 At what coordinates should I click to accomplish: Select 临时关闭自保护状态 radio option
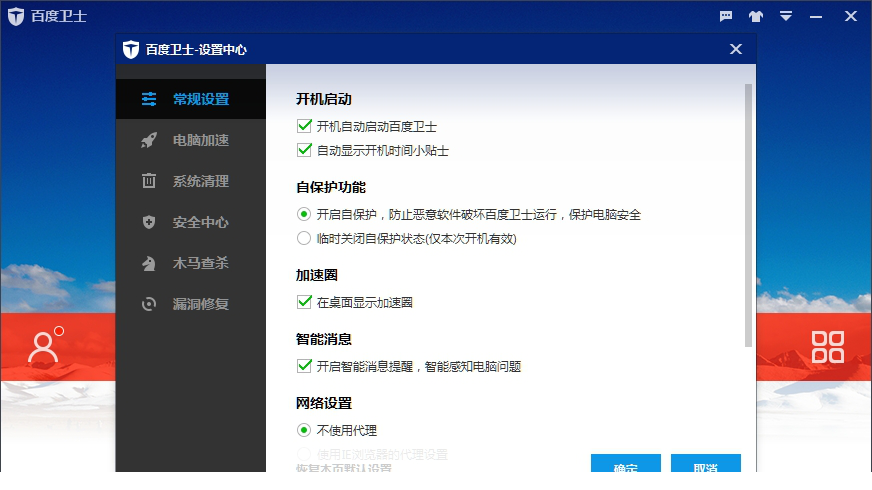(304, 239)
